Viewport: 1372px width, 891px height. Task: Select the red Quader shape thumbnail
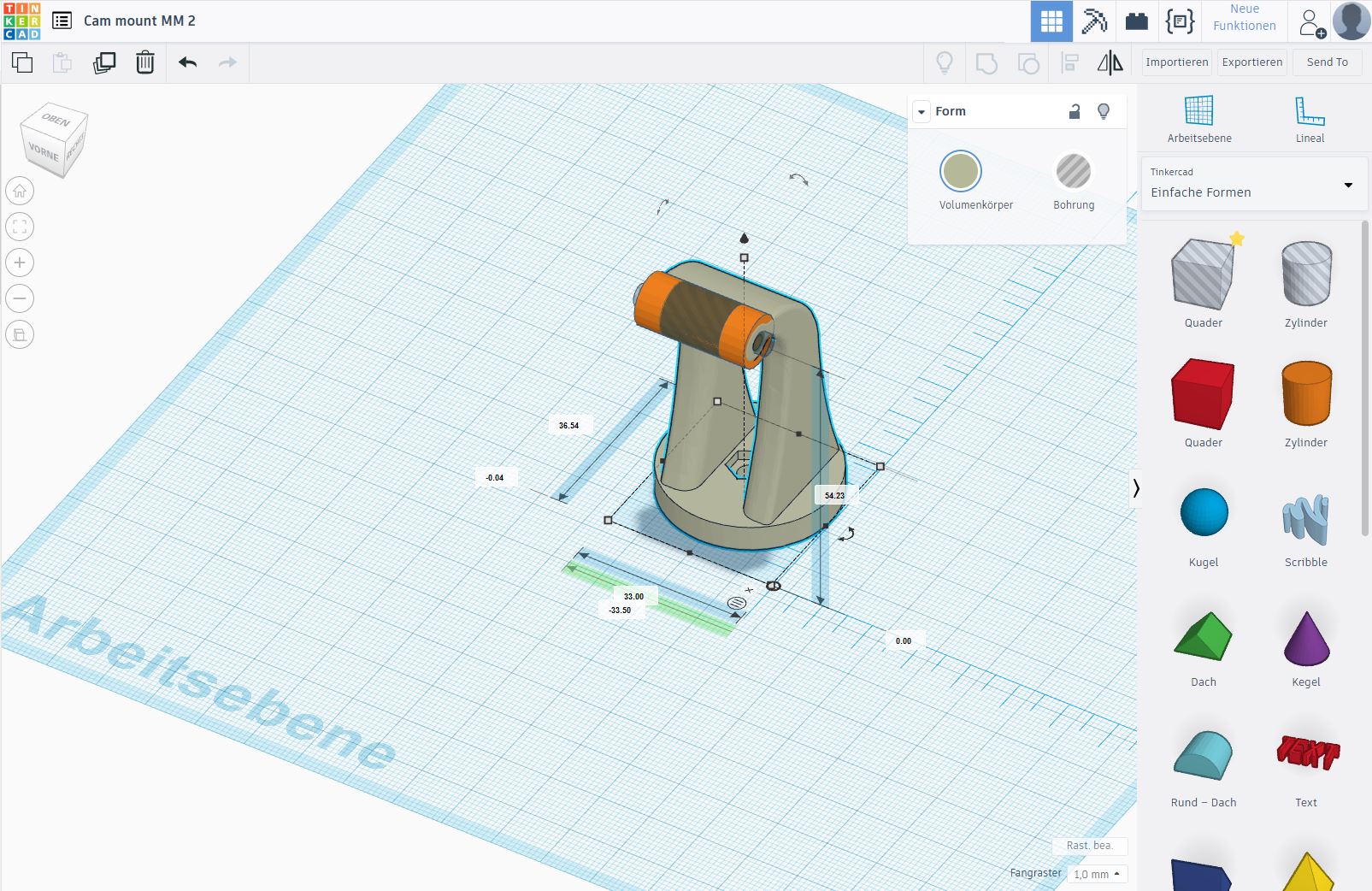click(x=1203, y=394)
